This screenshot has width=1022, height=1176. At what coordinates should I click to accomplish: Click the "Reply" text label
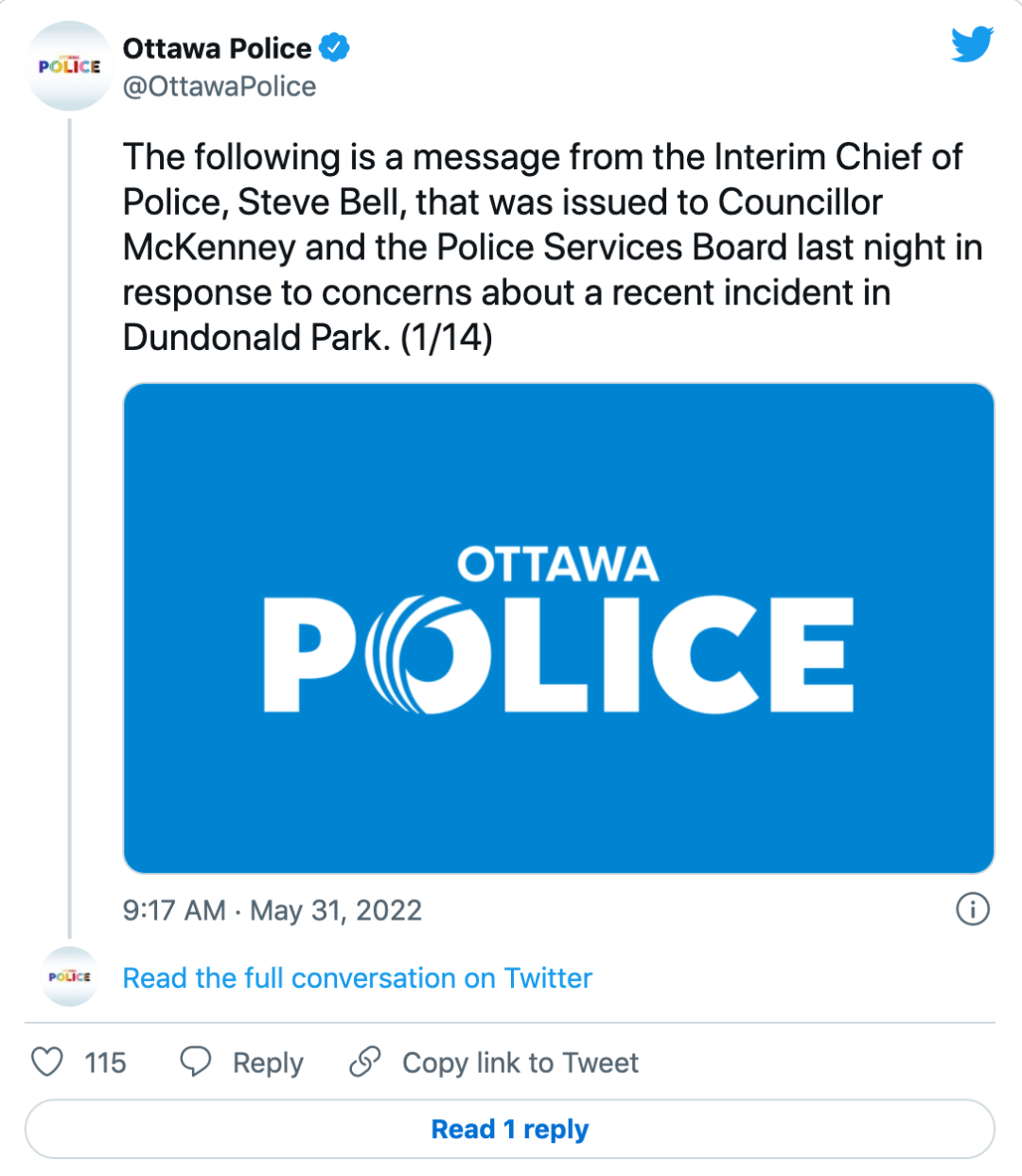click(x=268, y=1062)
